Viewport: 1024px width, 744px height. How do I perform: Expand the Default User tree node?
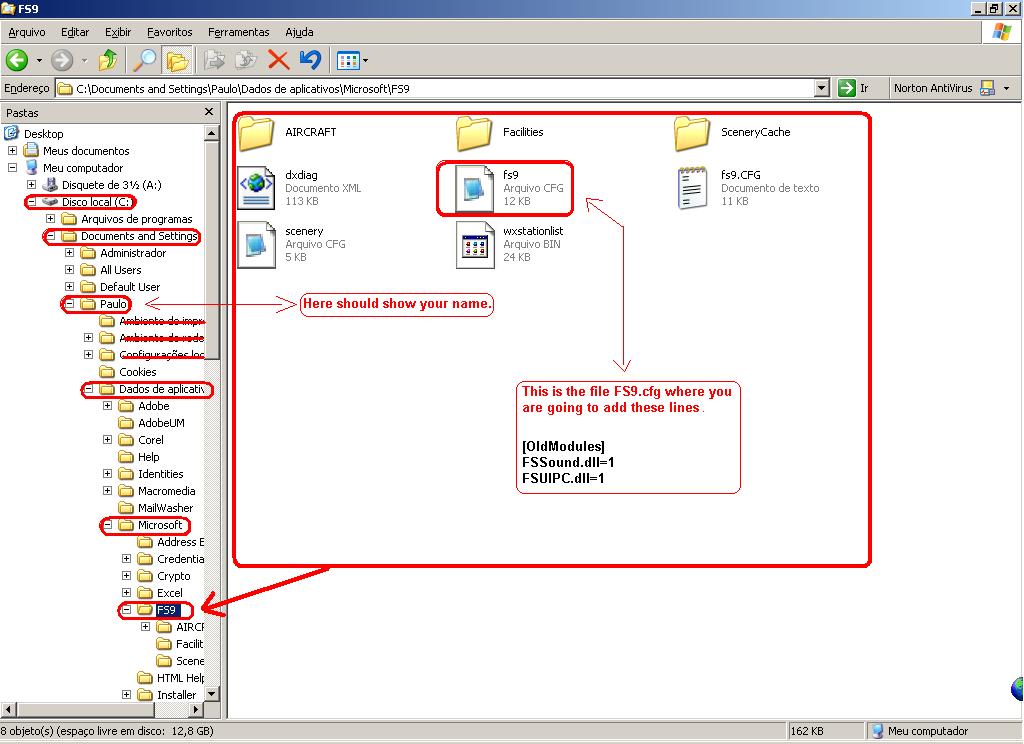69,286
